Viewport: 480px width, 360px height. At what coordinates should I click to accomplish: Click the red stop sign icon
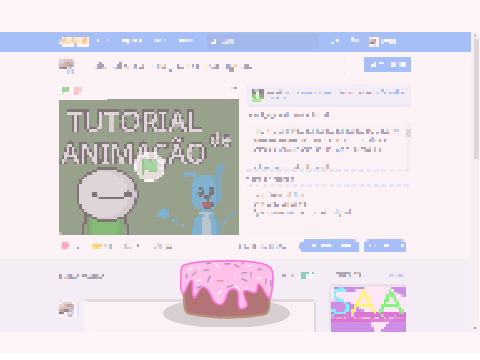tap(78, 90)
